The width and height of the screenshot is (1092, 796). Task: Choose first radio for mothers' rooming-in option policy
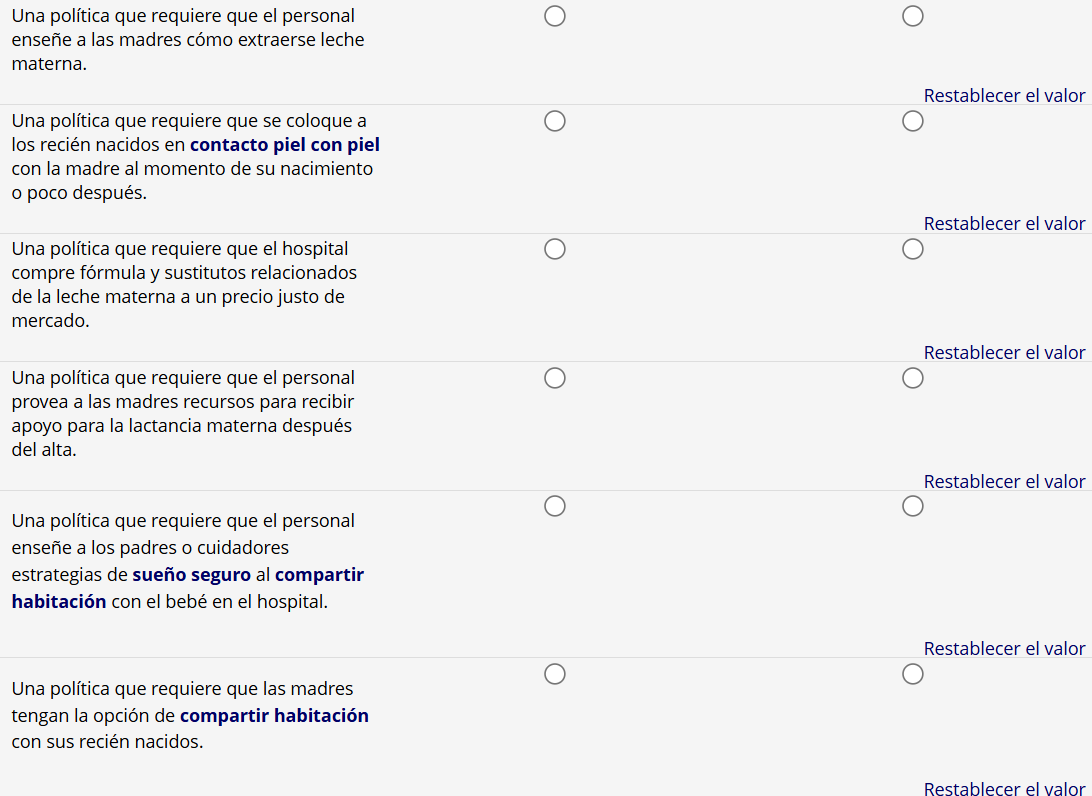pos(555,674)
